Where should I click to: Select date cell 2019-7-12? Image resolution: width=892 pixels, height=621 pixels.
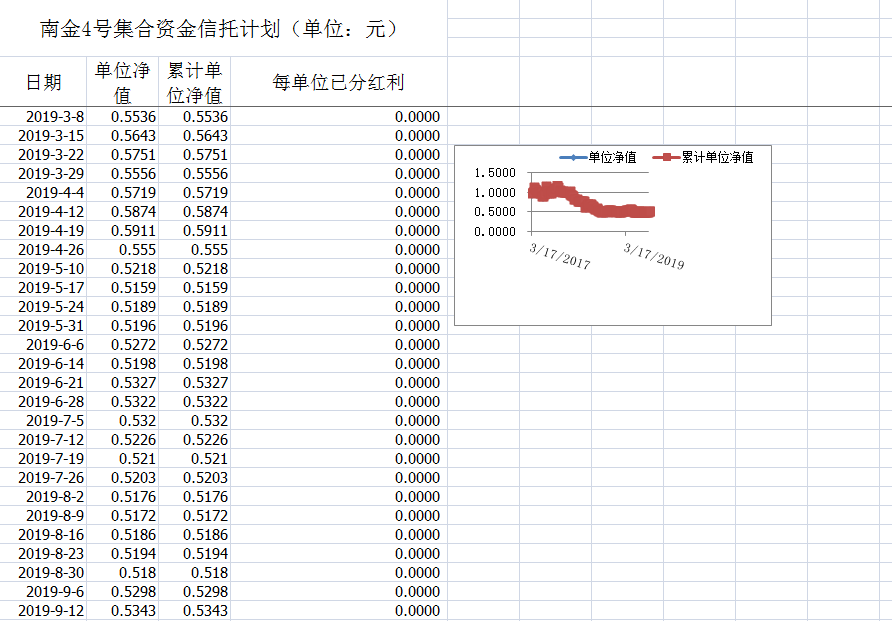(43, 440)
